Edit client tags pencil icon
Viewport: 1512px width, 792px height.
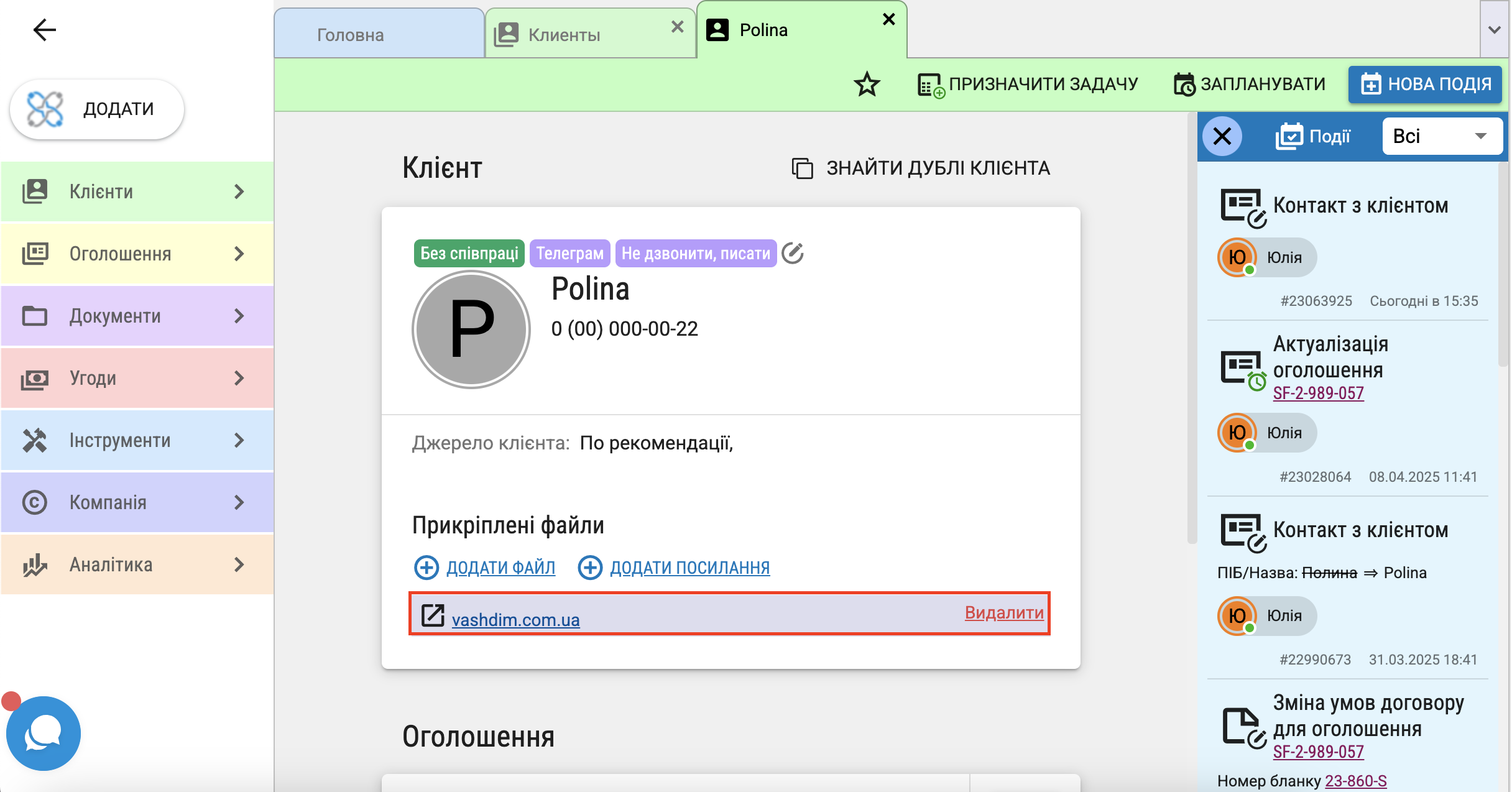793,253
